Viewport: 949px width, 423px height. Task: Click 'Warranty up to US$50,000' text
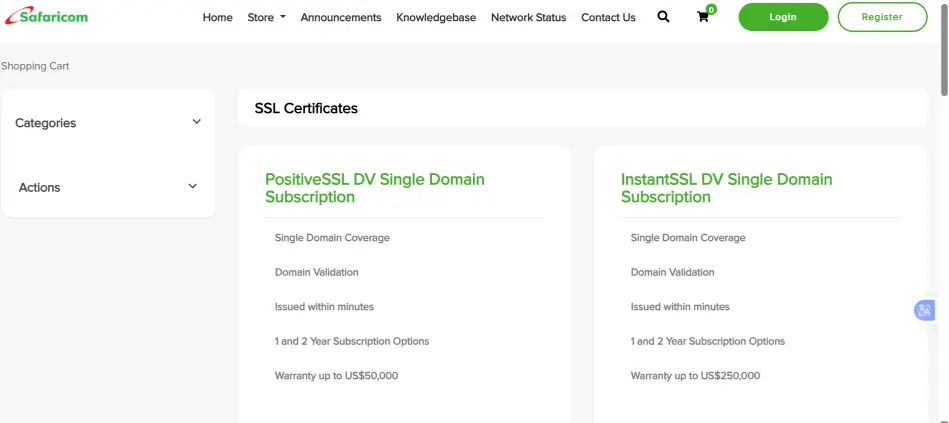[337, 376]
